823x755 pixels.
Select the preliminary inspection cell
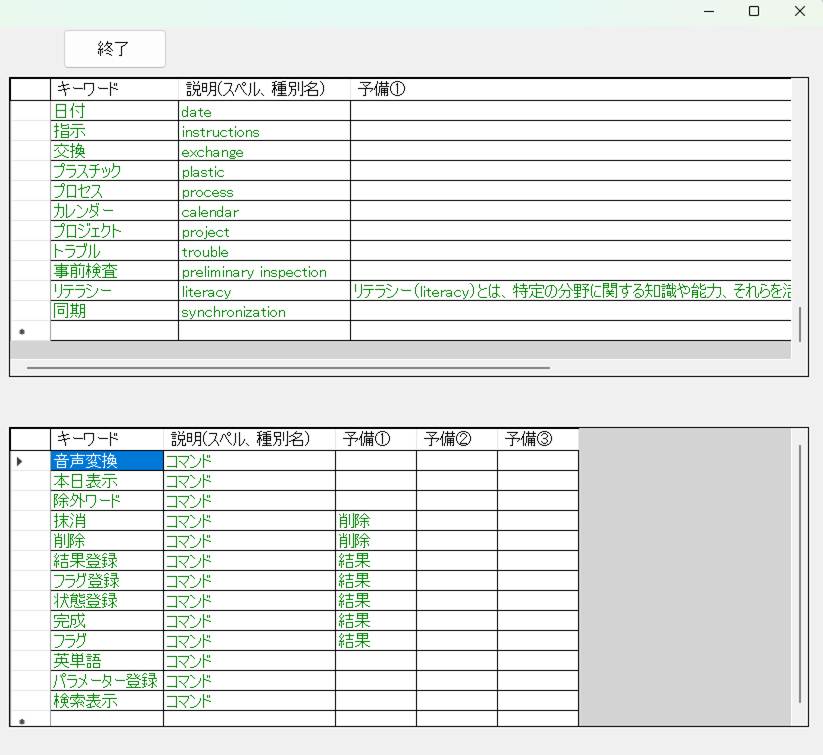[264, 272]
